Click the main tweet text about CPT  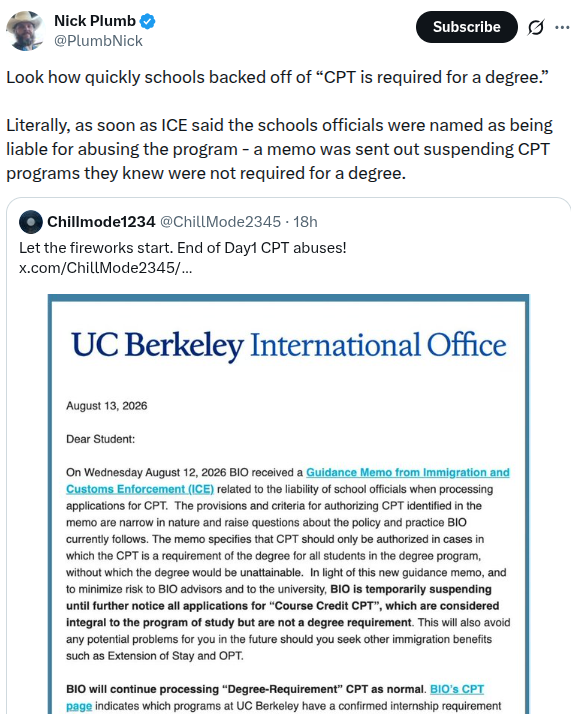tap(280, 125)
